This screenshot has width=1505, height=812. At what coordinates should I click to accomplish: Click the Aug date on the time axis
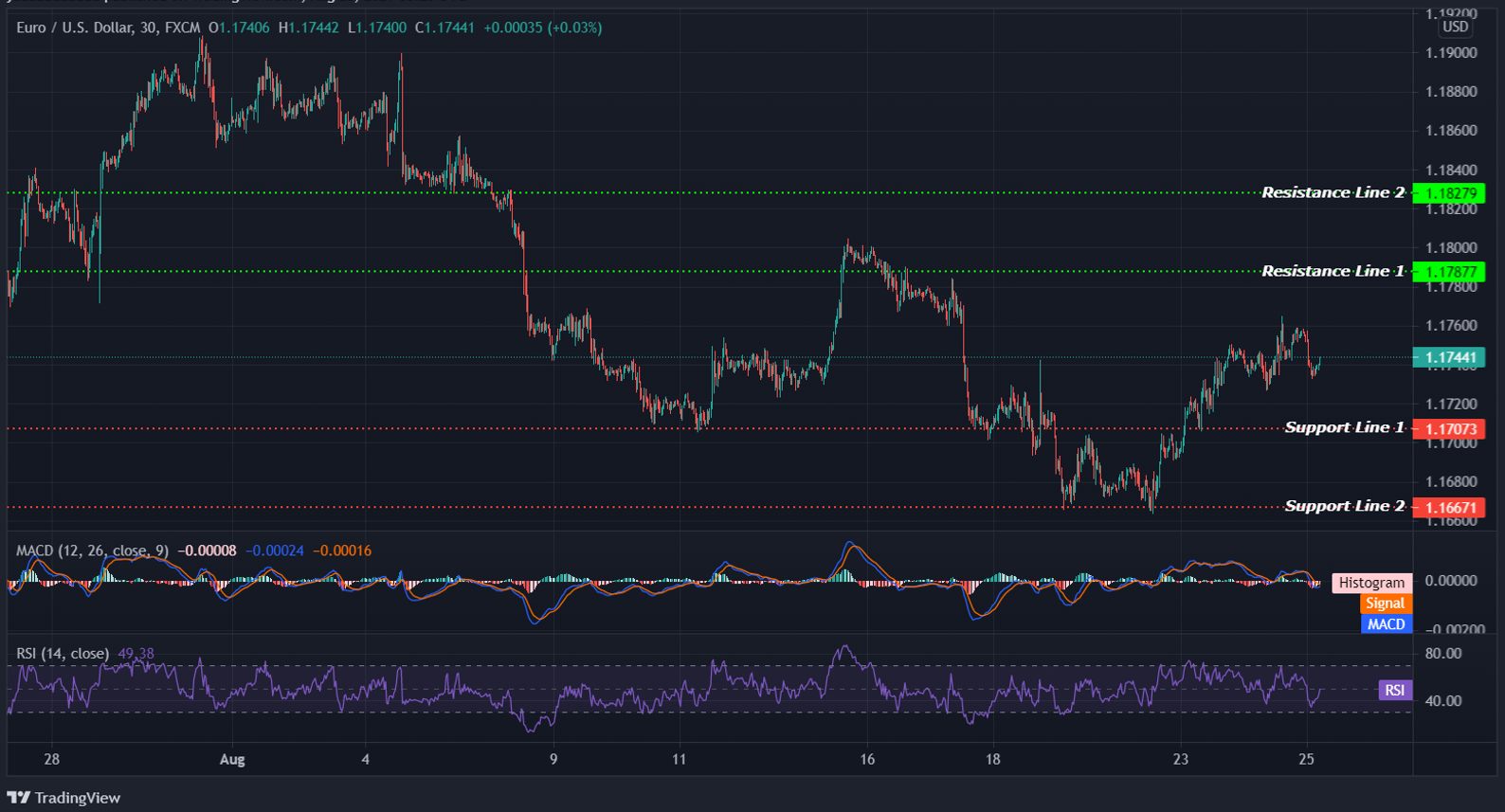[x=232, y=759]
